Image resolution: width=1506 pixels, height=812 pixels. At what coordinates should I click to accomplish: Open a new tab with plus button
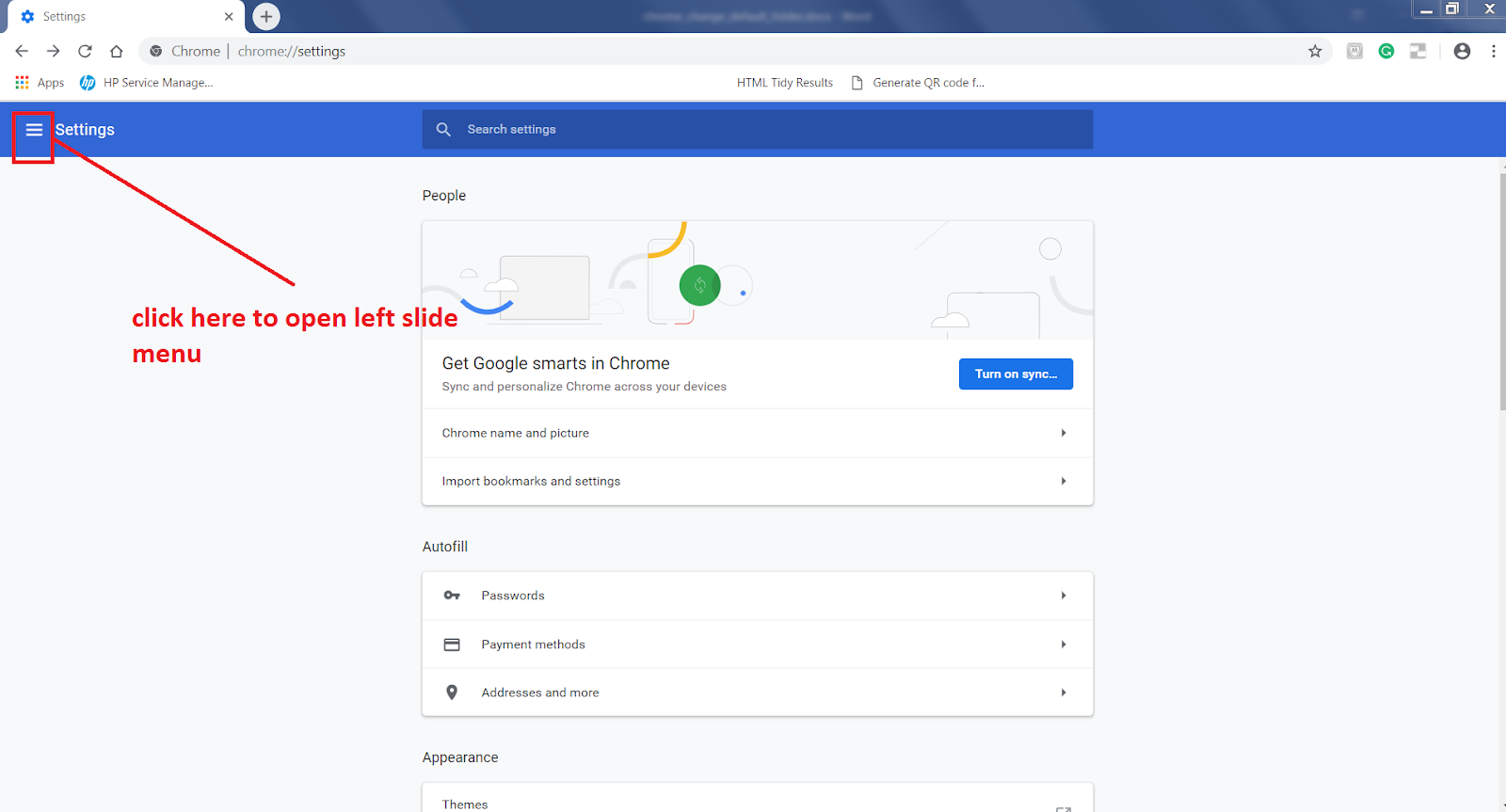[x=266, y=16]
